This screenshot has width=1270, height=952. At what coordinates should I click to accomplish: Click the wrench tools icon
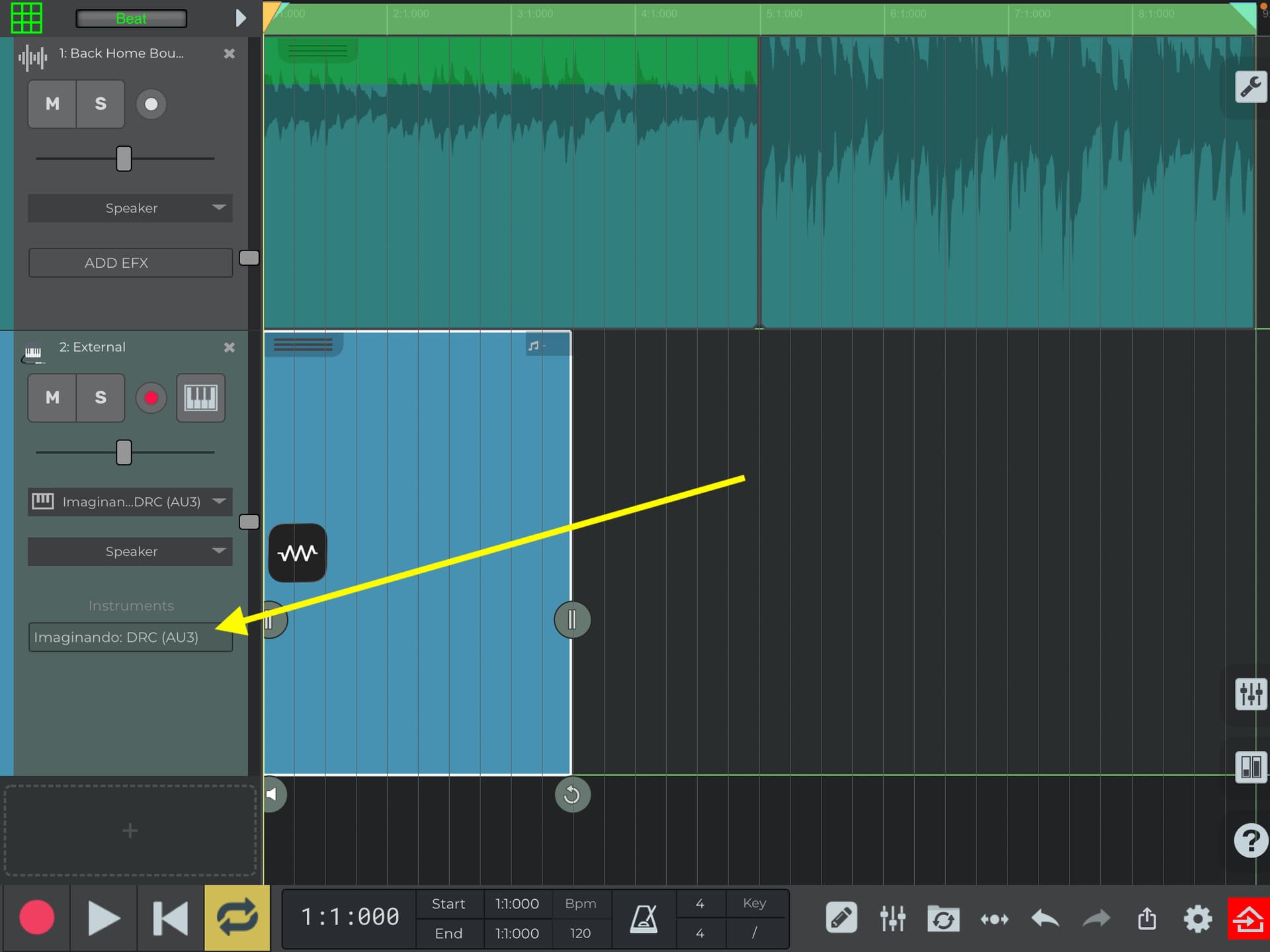click(x=1250, y=87)
